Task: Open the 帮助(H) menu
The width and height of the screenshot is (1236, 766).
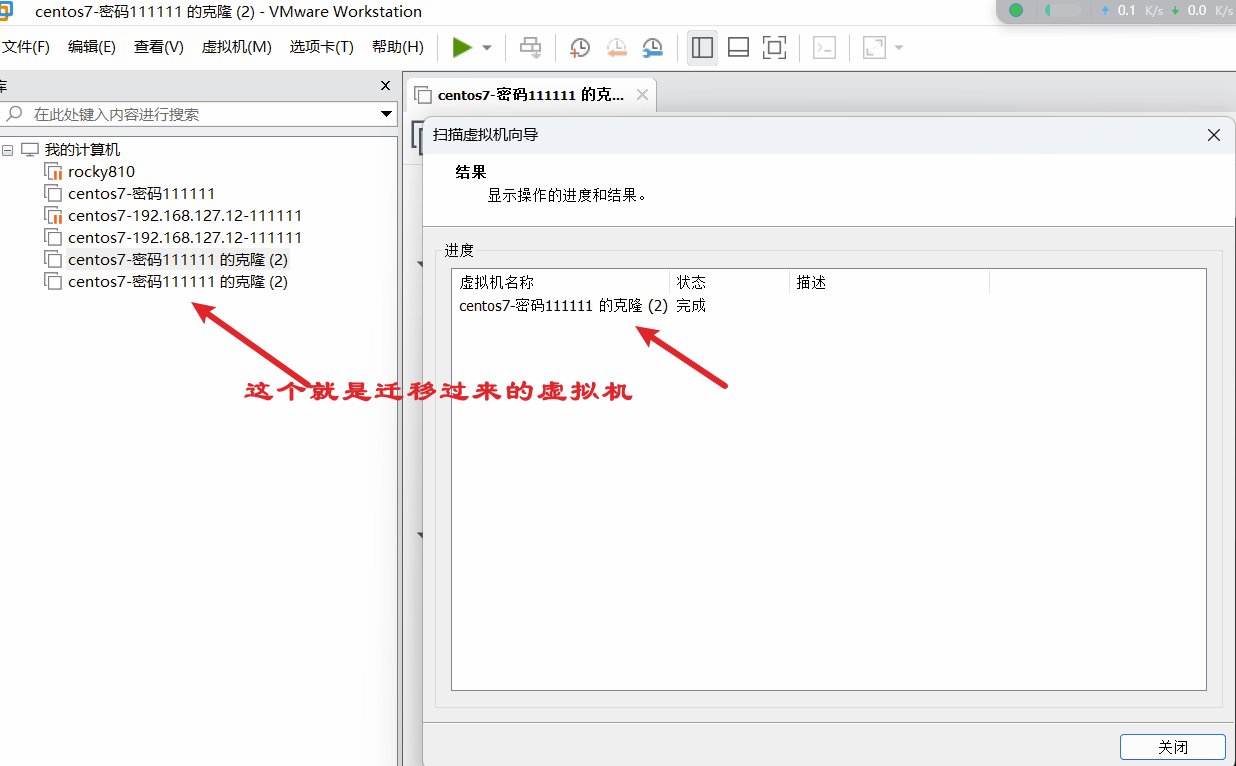Action: (x=398, y=47)
